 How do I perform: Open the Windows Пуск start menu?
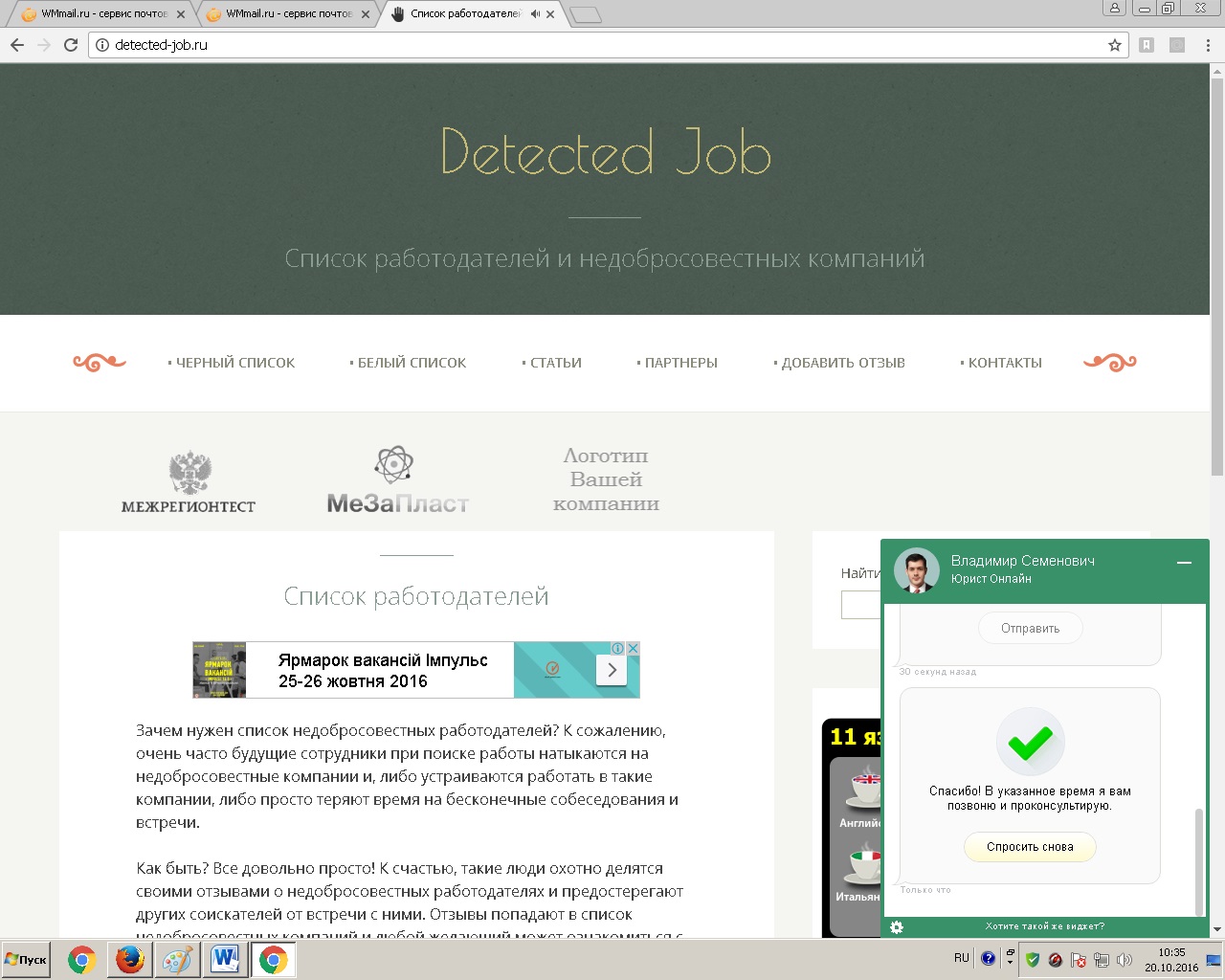point(27,960)
